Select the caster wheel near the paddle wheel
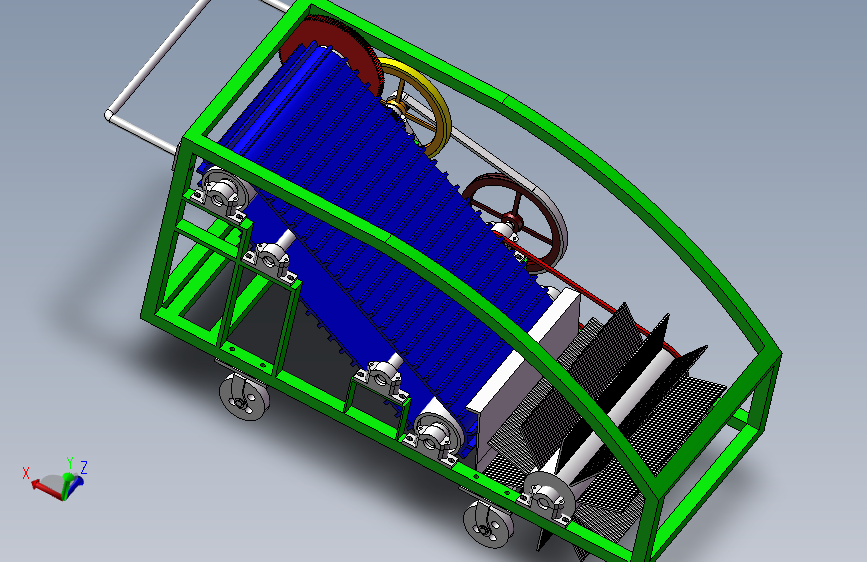Image resolution: width=867 pixels, height=562 pixels. coord(488,524)
